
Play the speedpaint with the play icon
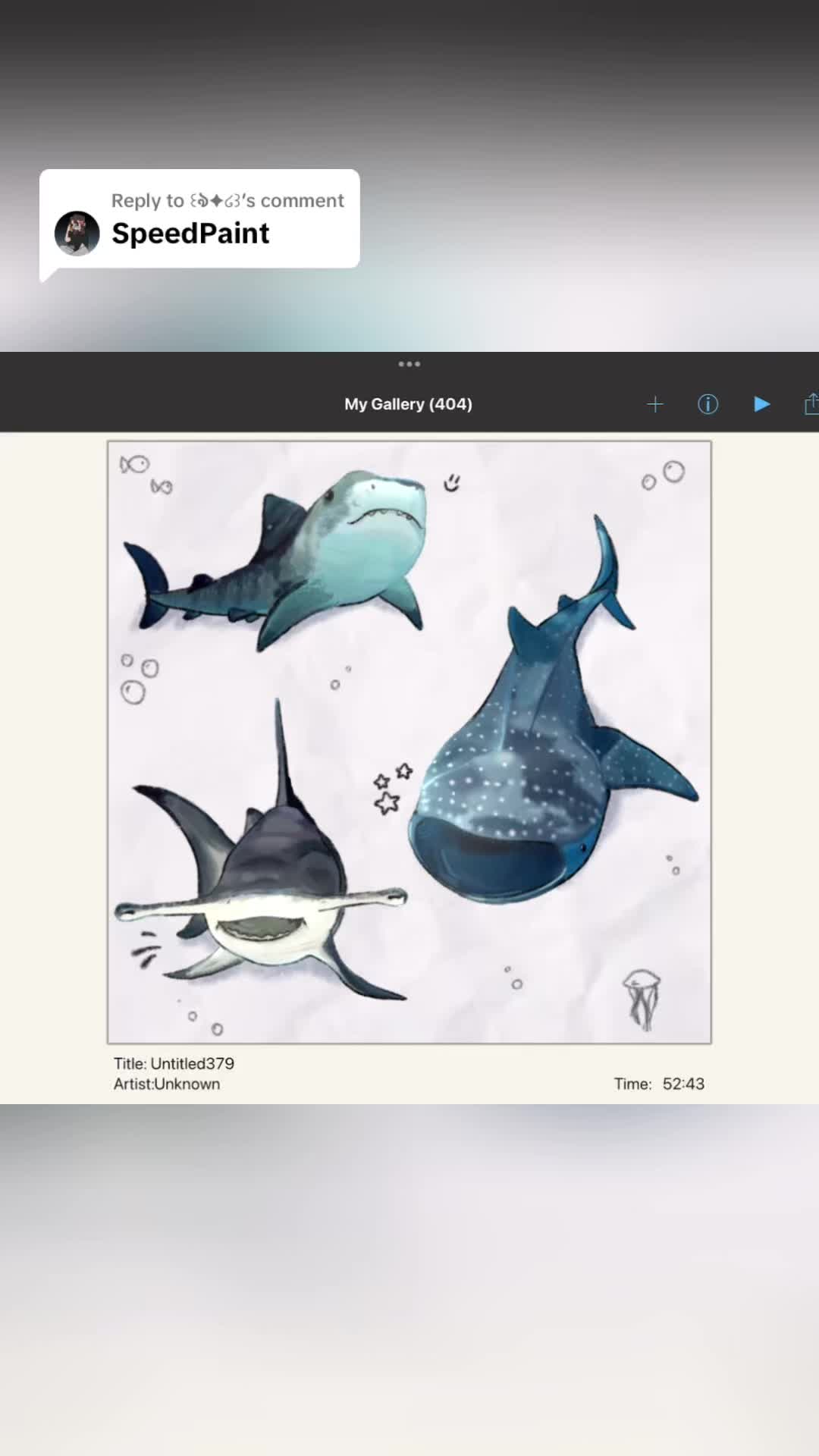point(762,404)
